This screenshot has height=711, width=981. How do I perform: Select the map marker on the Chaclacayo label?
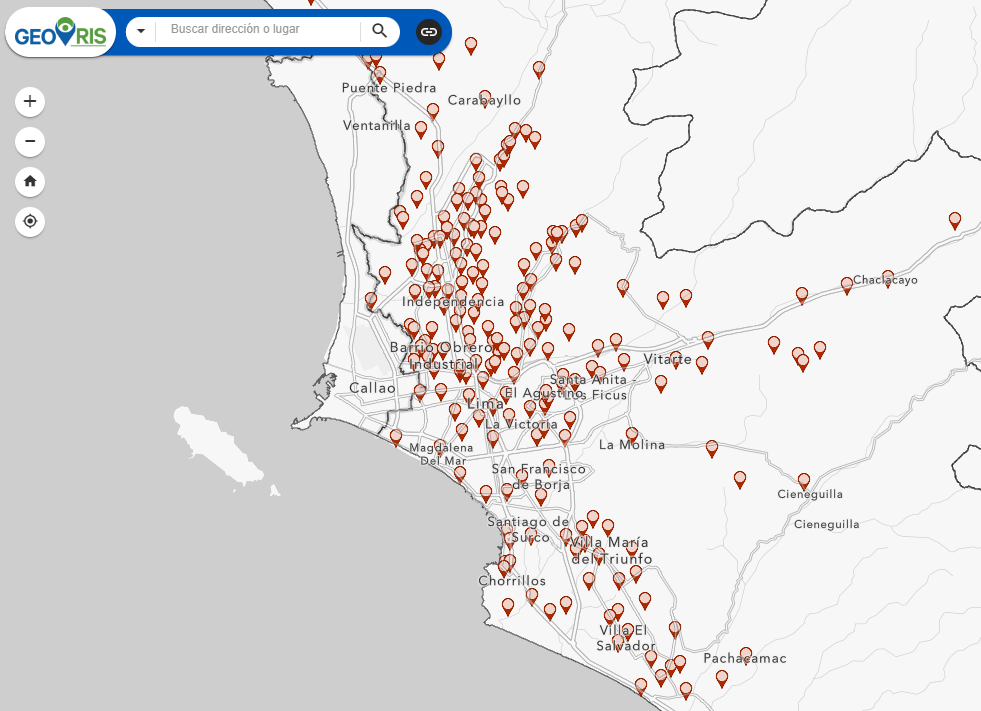[x=888, y=277]
